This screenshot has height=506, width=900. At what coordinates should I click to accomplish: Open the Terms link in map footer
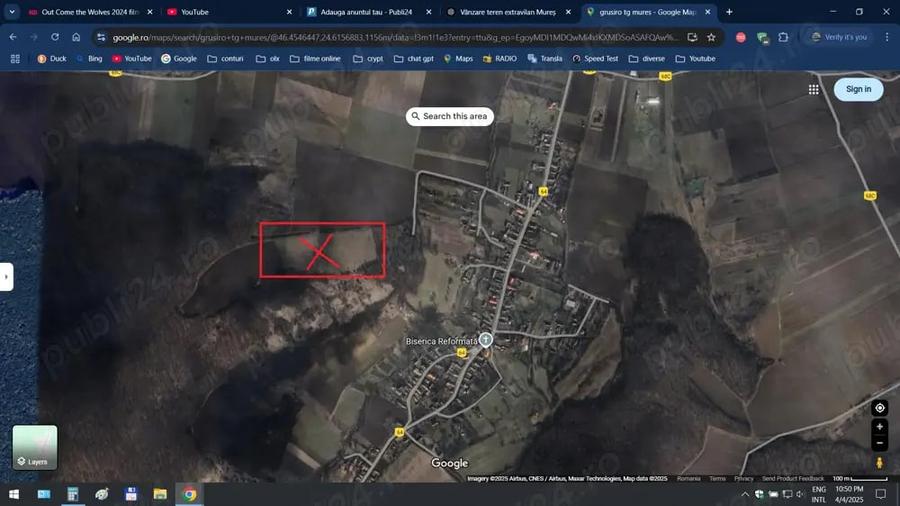coord(717,478)
